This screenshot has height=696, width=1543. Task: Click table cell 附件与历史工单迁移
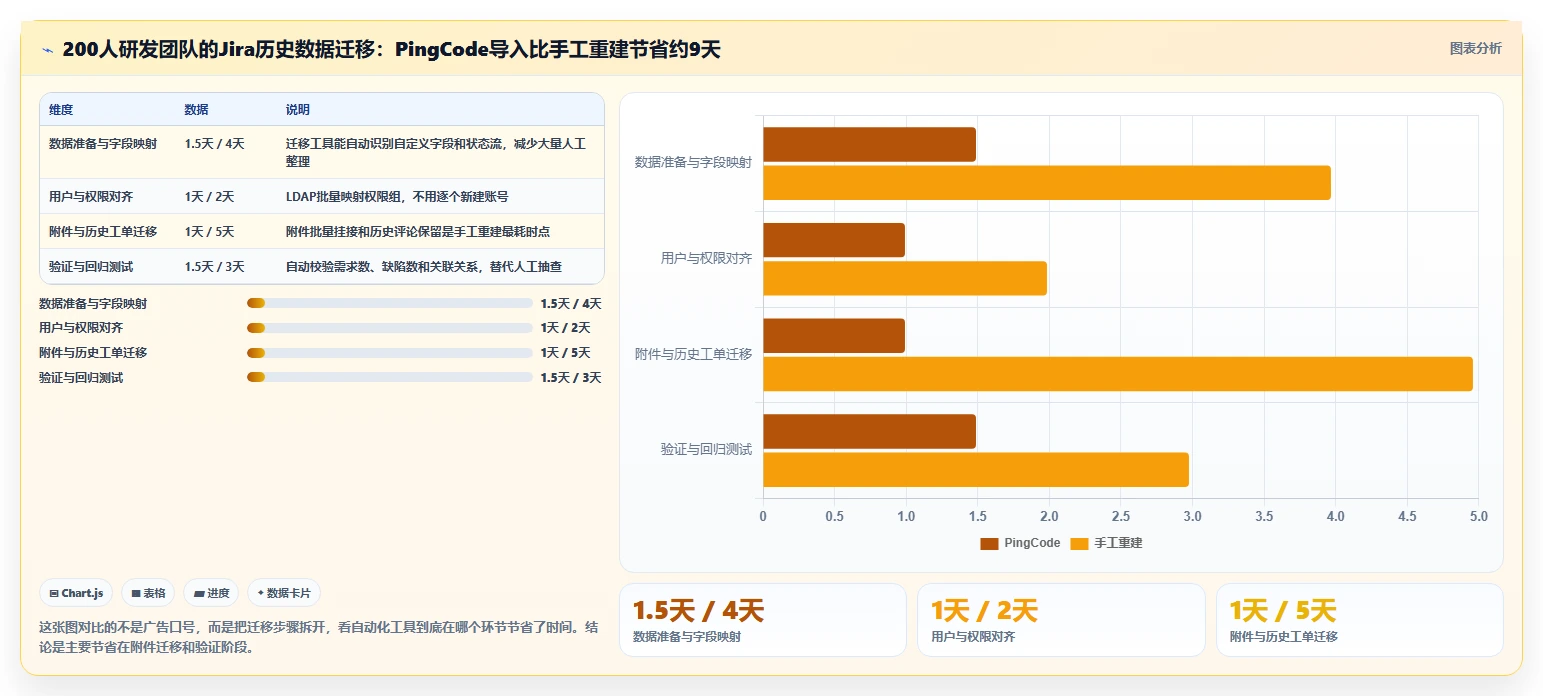click(x=103, y=231)
